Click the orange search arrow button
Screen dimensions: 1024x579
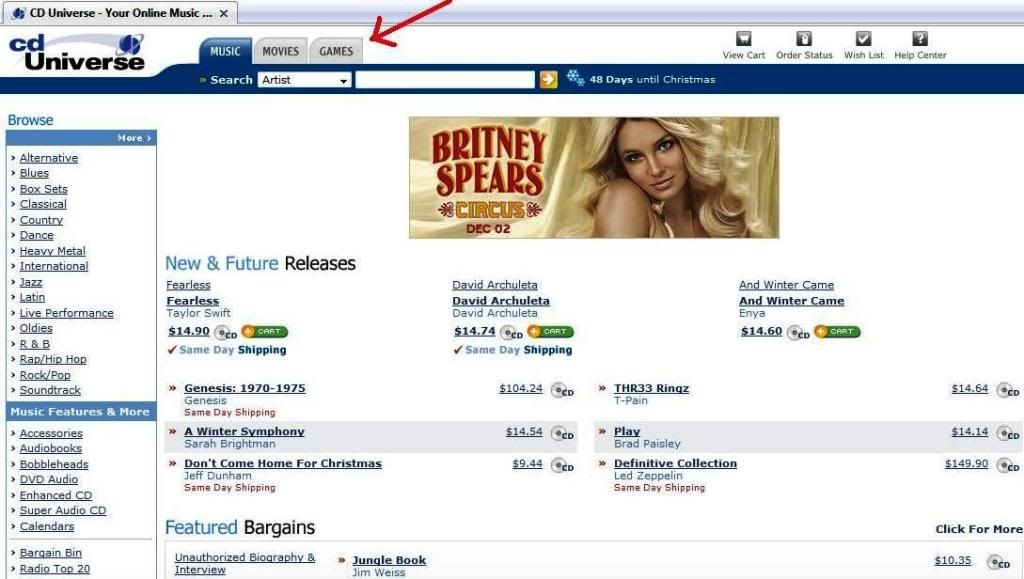click(x=549, y=80)
